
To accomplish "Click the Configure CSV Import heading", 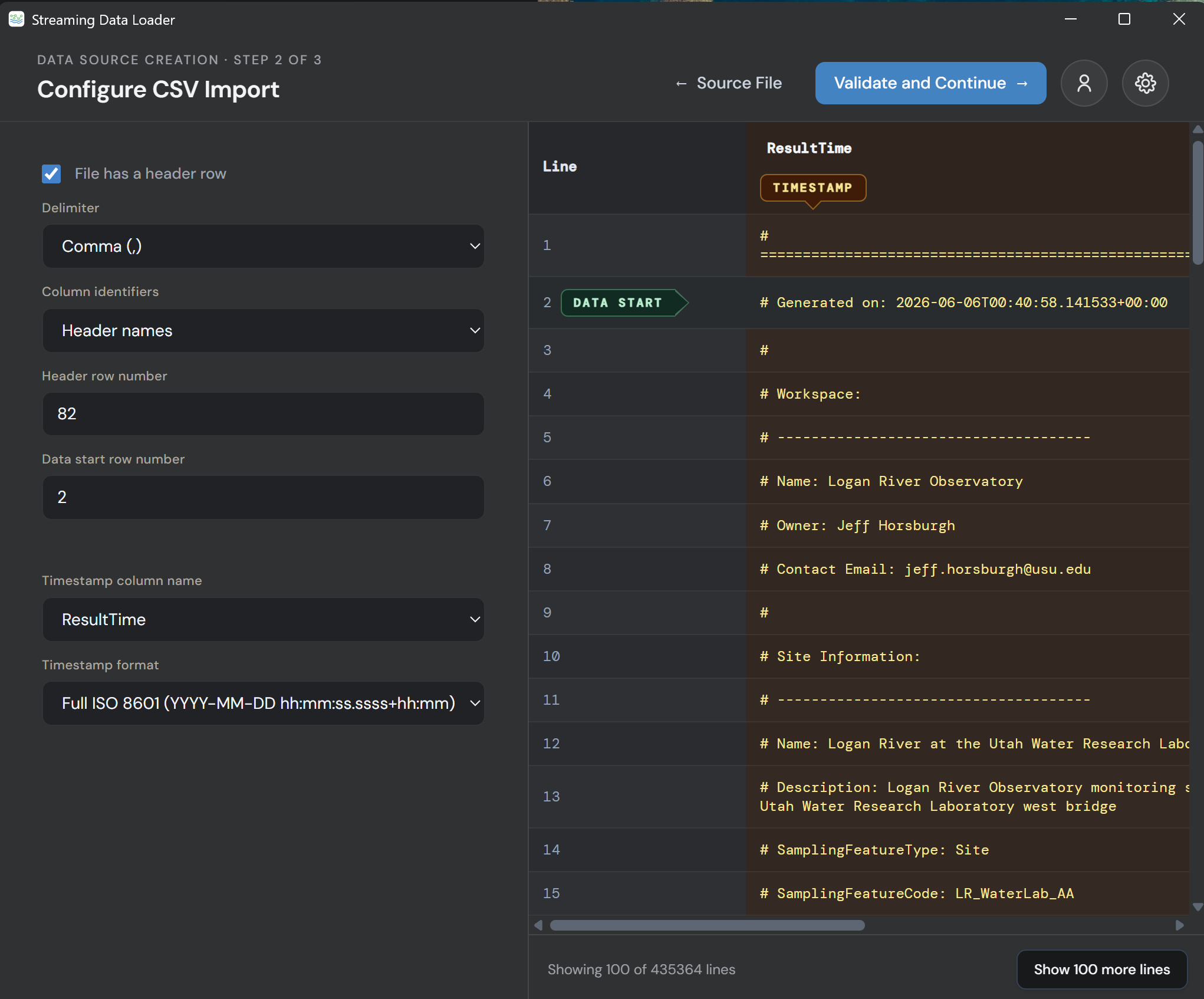I will pos(158,90).
